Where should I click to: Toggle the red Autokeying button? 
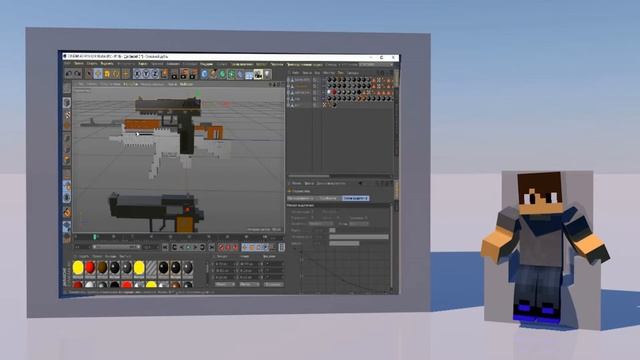(228, 247)
